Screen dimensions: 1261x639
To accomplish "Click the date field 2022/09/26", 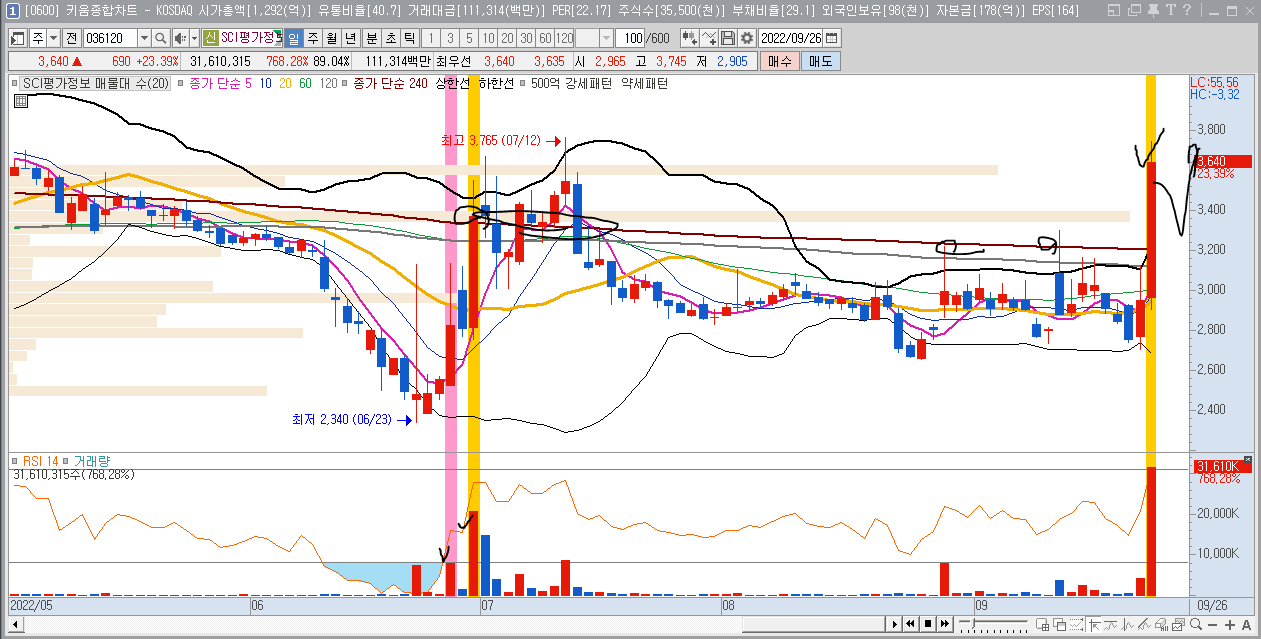I will (x=790, y=38).
